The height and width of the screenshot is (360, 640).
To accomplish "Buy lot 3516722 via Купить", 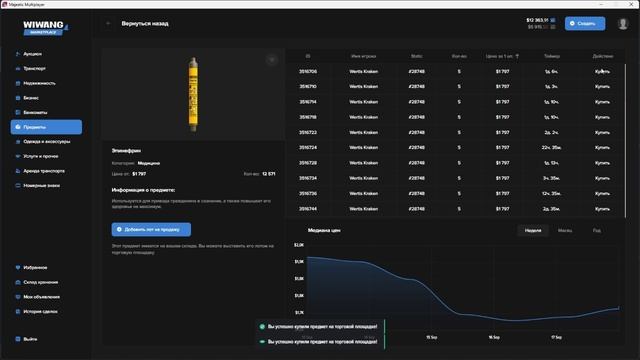I will point(602,133).
